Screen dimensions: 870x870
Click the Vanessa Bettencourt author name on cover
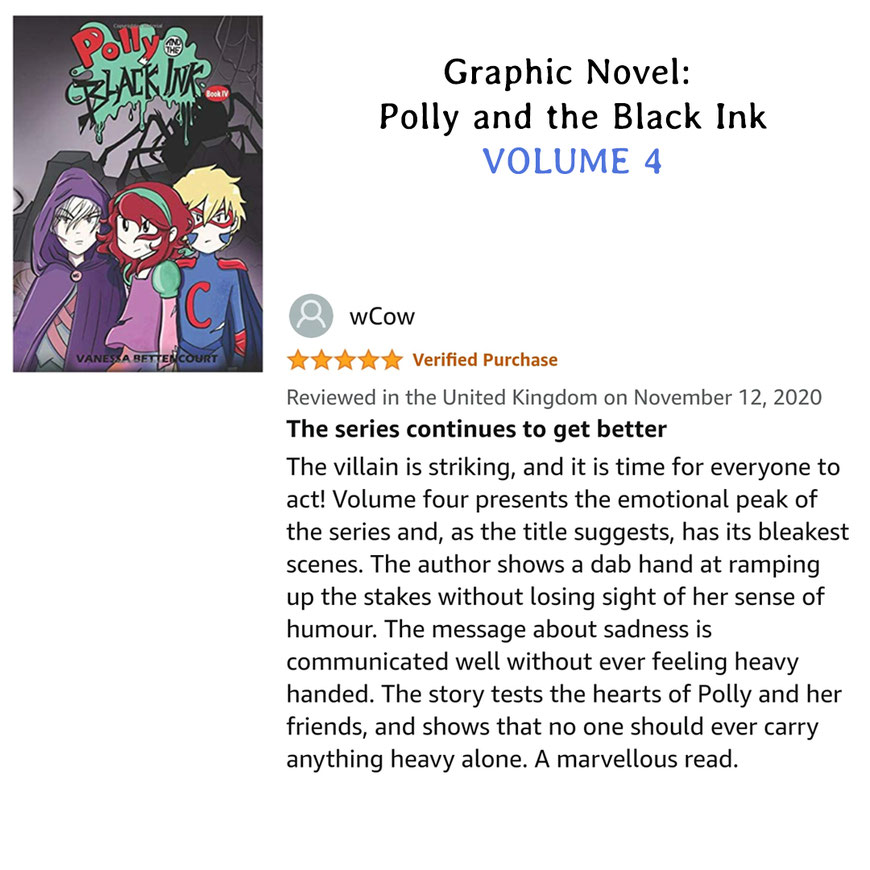pos(146,358)
